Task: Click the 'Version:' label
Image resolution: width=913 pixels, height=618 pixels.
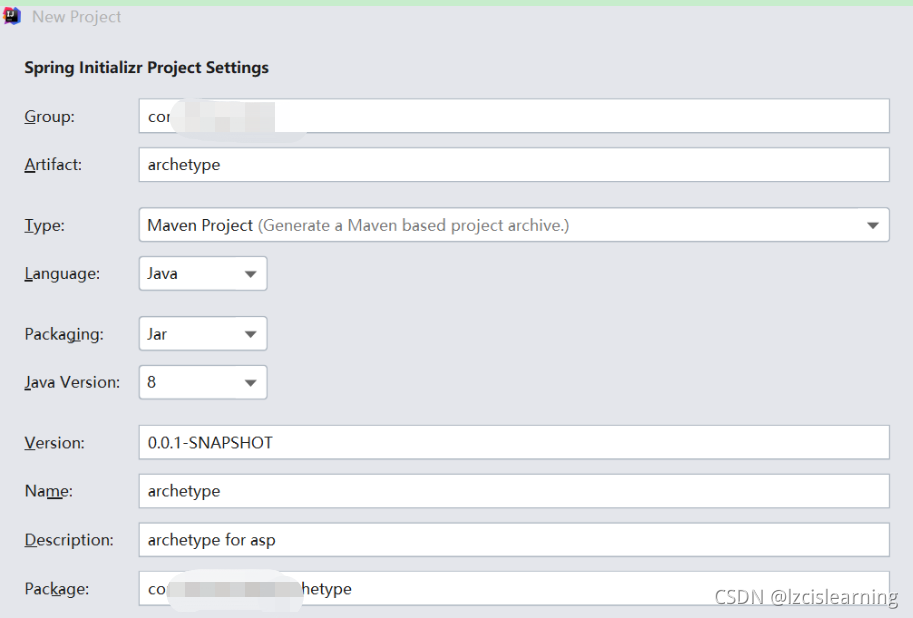Action: pyautogui.click(x=54, y=443)
